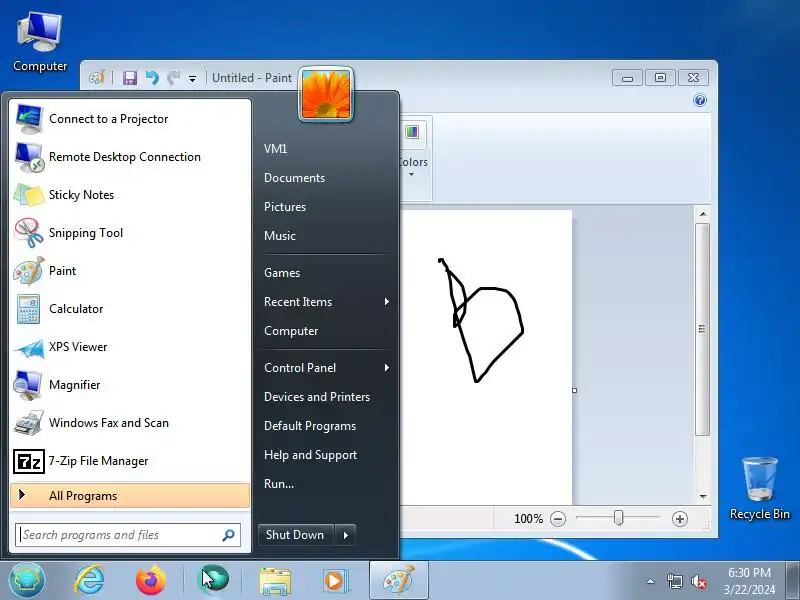Click the Search programs and files box
The image size is (800, 600).
point(128,535)
